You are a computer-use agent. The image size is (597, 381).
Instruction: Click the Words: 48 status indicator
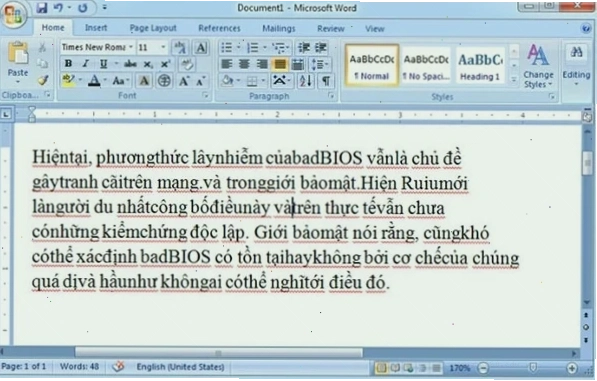click(79, 367)
